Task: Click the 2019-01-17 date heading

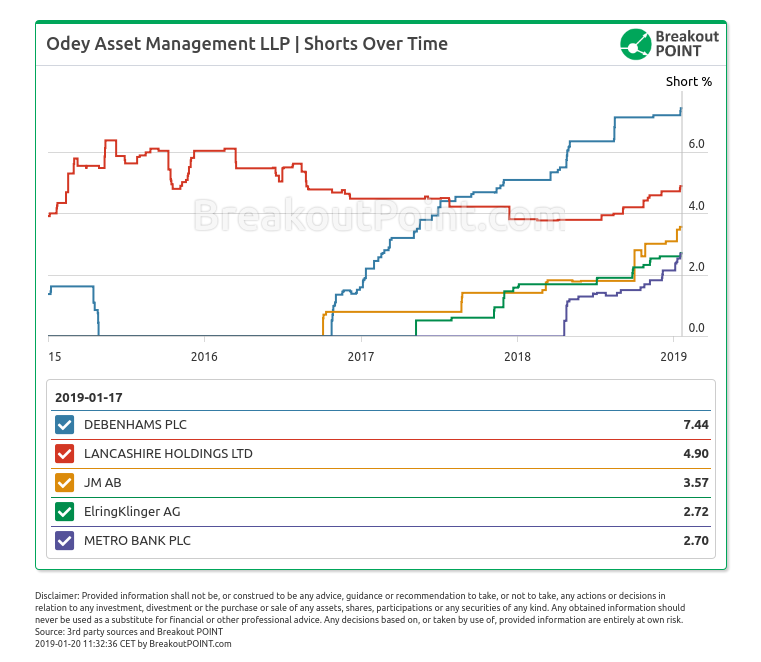Action: (89, 397)
